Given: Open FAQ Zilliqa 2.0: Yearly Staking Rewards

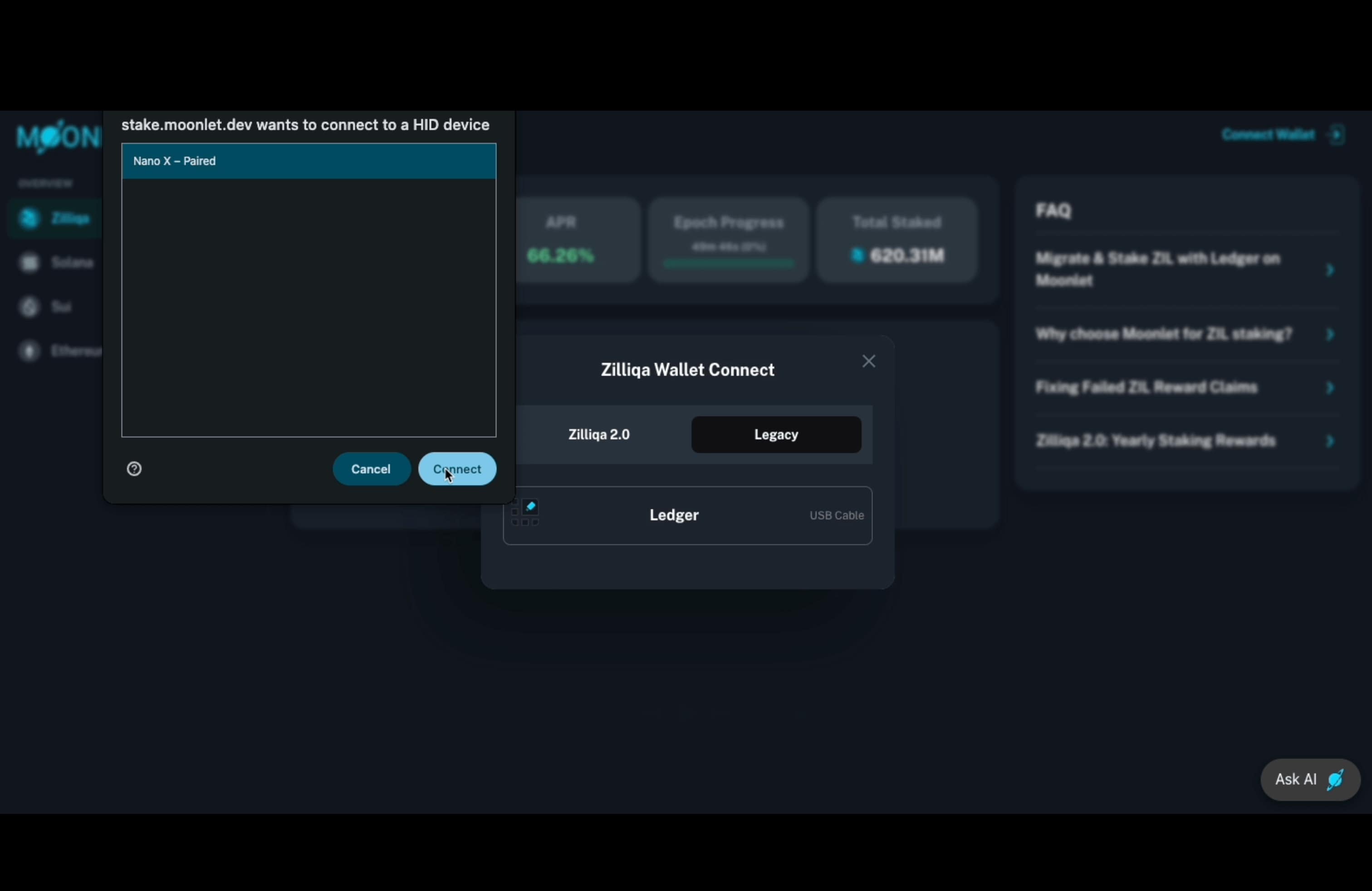Looking at the screenshot, I should (1155, 441).
